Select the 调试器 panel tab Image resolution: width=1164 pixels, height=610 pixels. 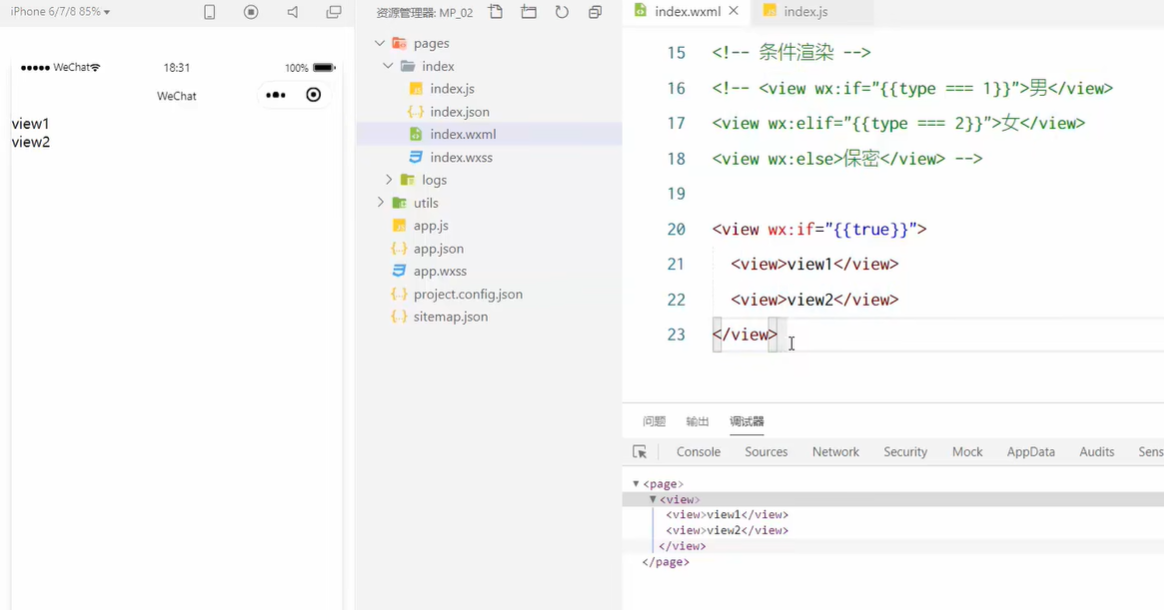point(747,422)
